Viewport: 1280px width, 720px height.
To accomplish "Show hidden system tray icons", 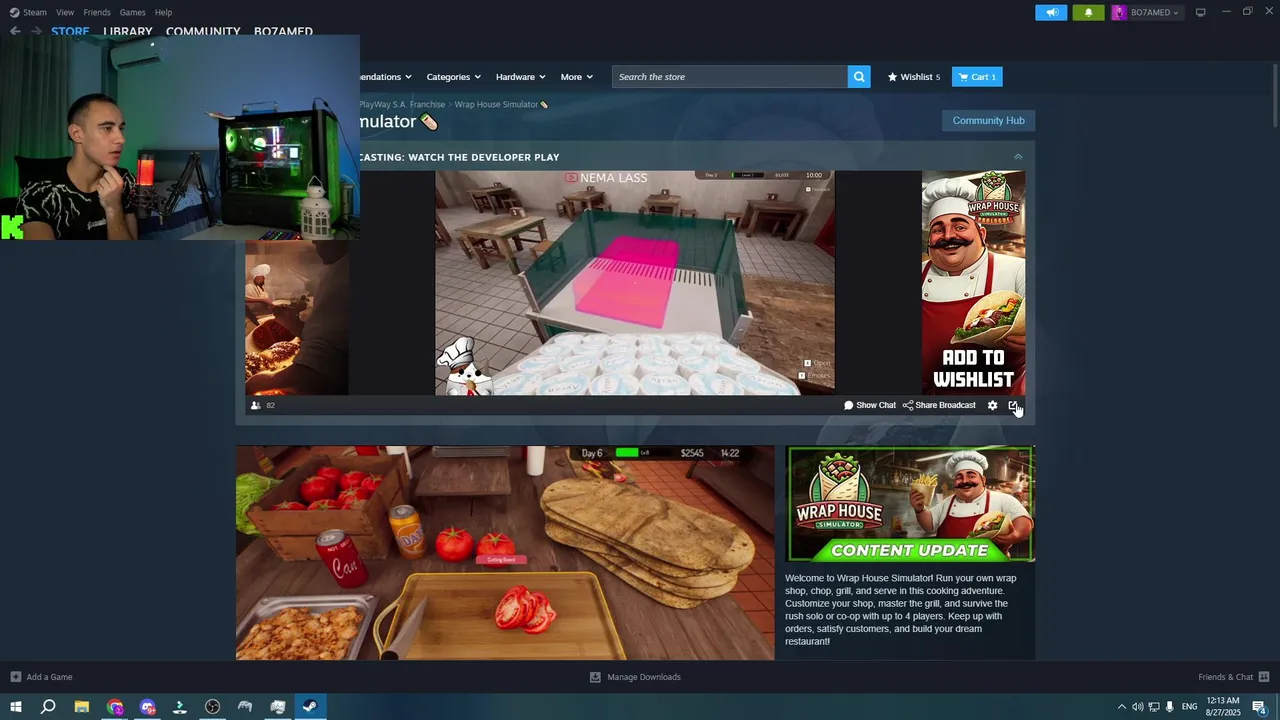I will pyautogui.click(x=1121, y=707).
